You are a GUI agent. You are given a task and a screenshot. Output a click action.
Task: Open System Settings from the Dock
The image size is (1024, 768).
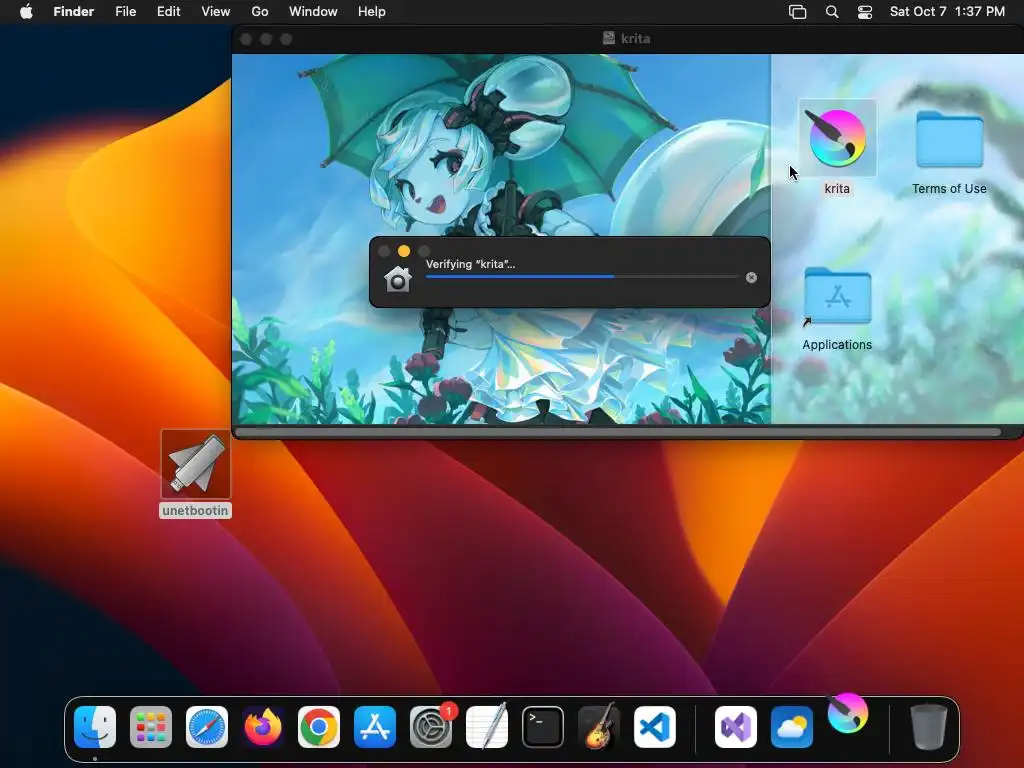(x=431, y=727)
